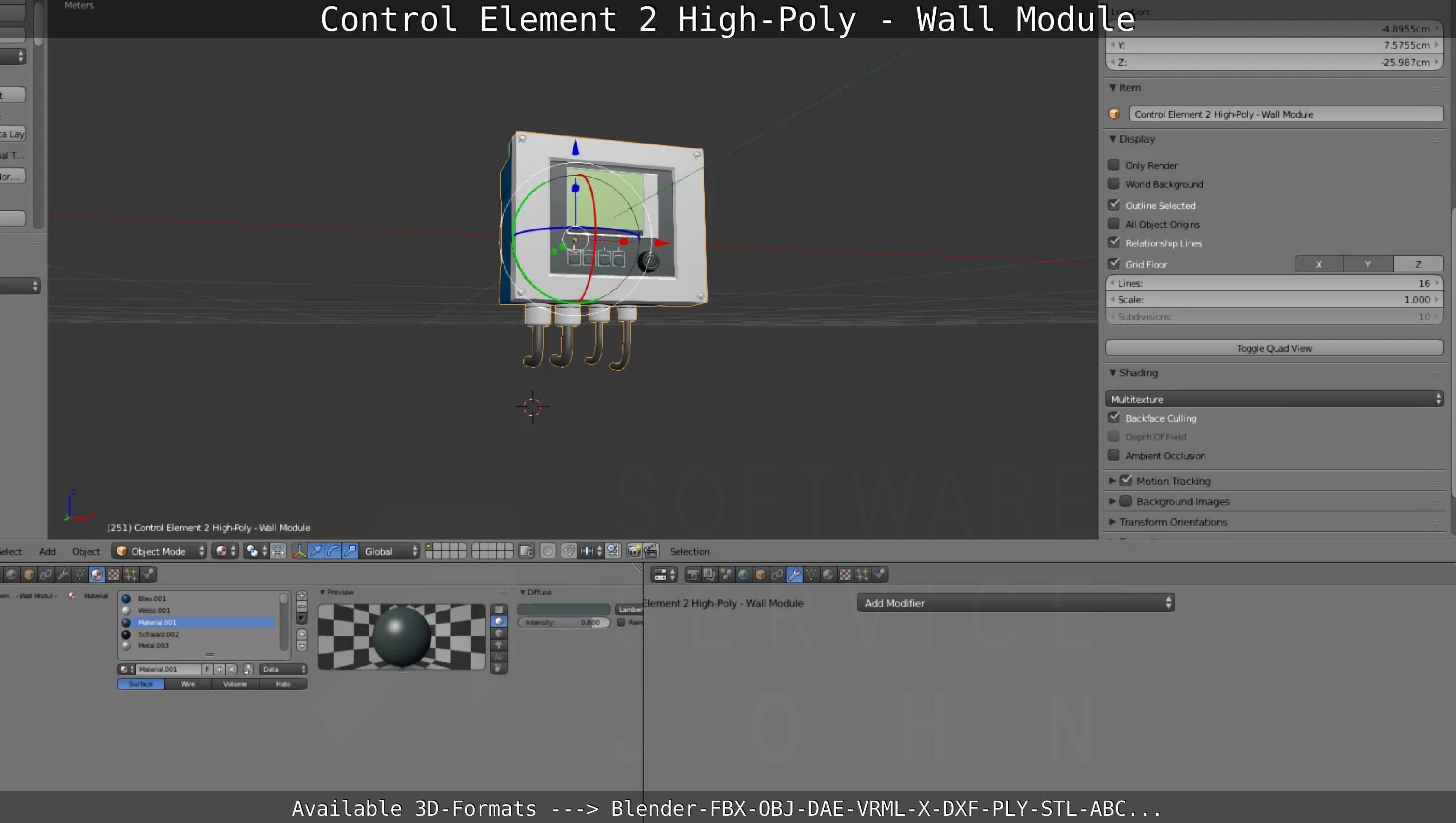Screen dimensions: 1456x823
Task: Uncheck Backface Culling
Action: [1113, 418]
